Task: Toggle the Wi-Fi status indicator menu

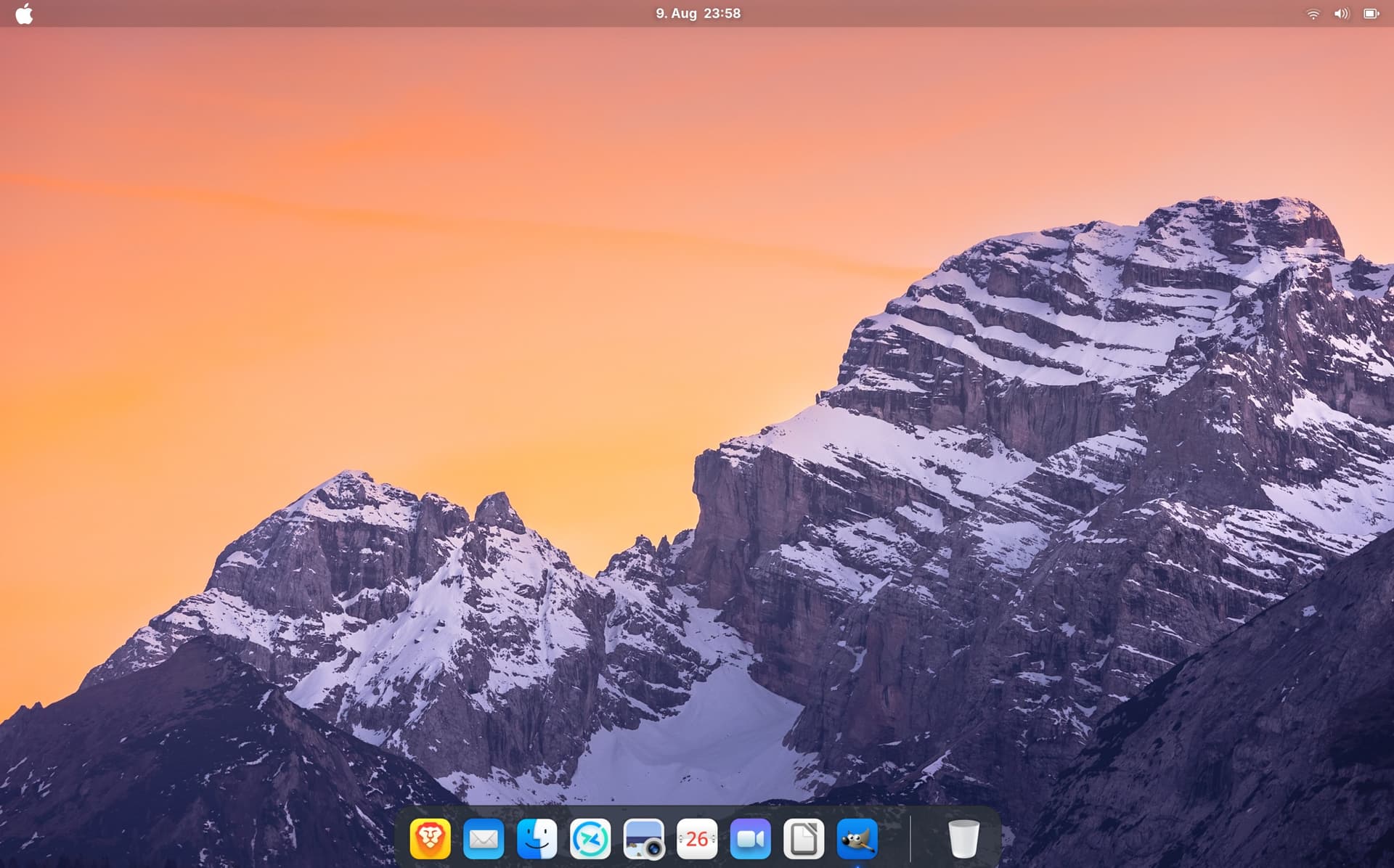Action: [1313, 14]
